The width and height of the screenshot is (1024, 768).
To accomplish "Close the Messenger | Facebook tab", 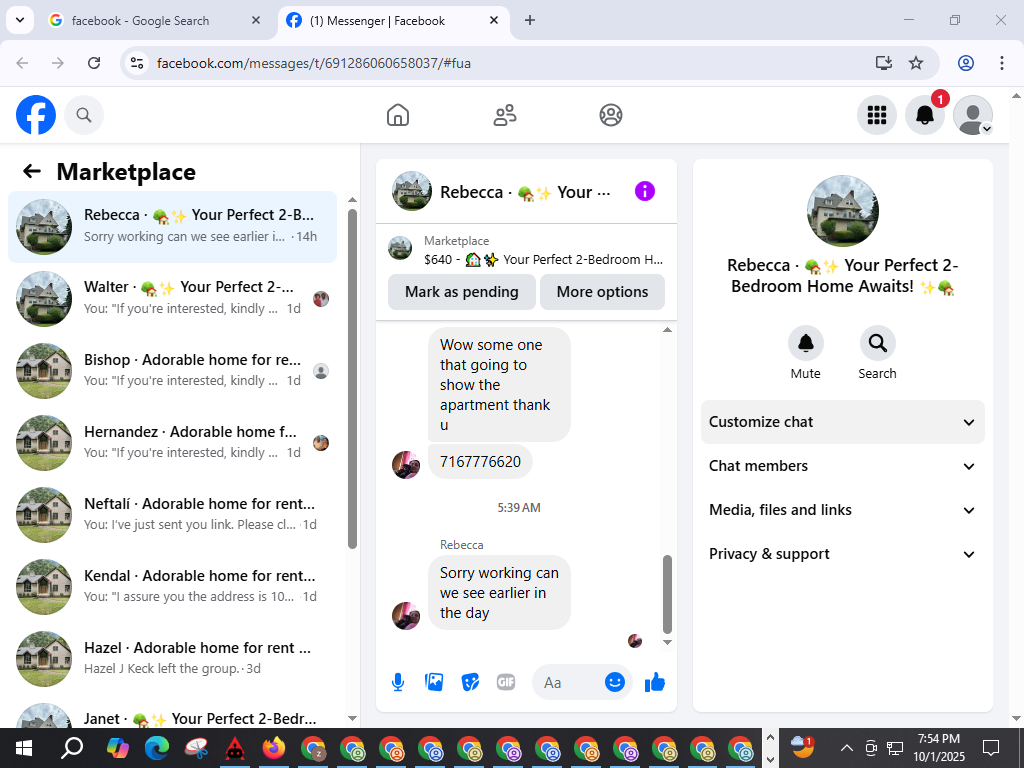I will [x=494, y=20].
